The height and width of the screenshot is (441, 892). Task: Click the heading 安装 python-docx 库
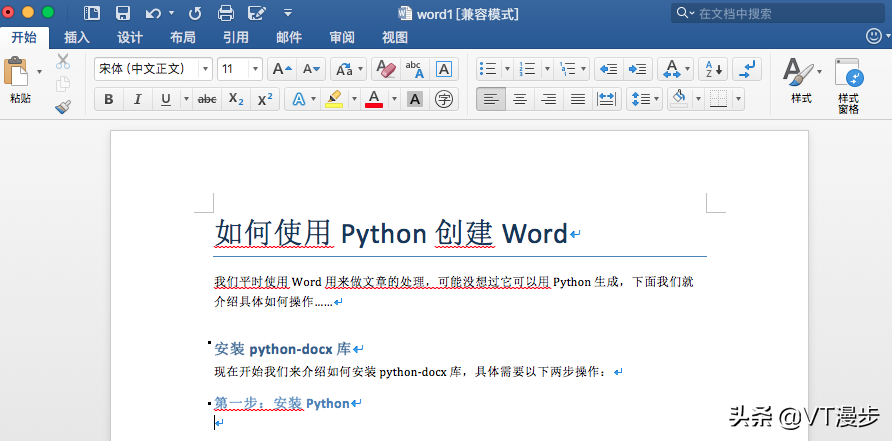(283, 349)
